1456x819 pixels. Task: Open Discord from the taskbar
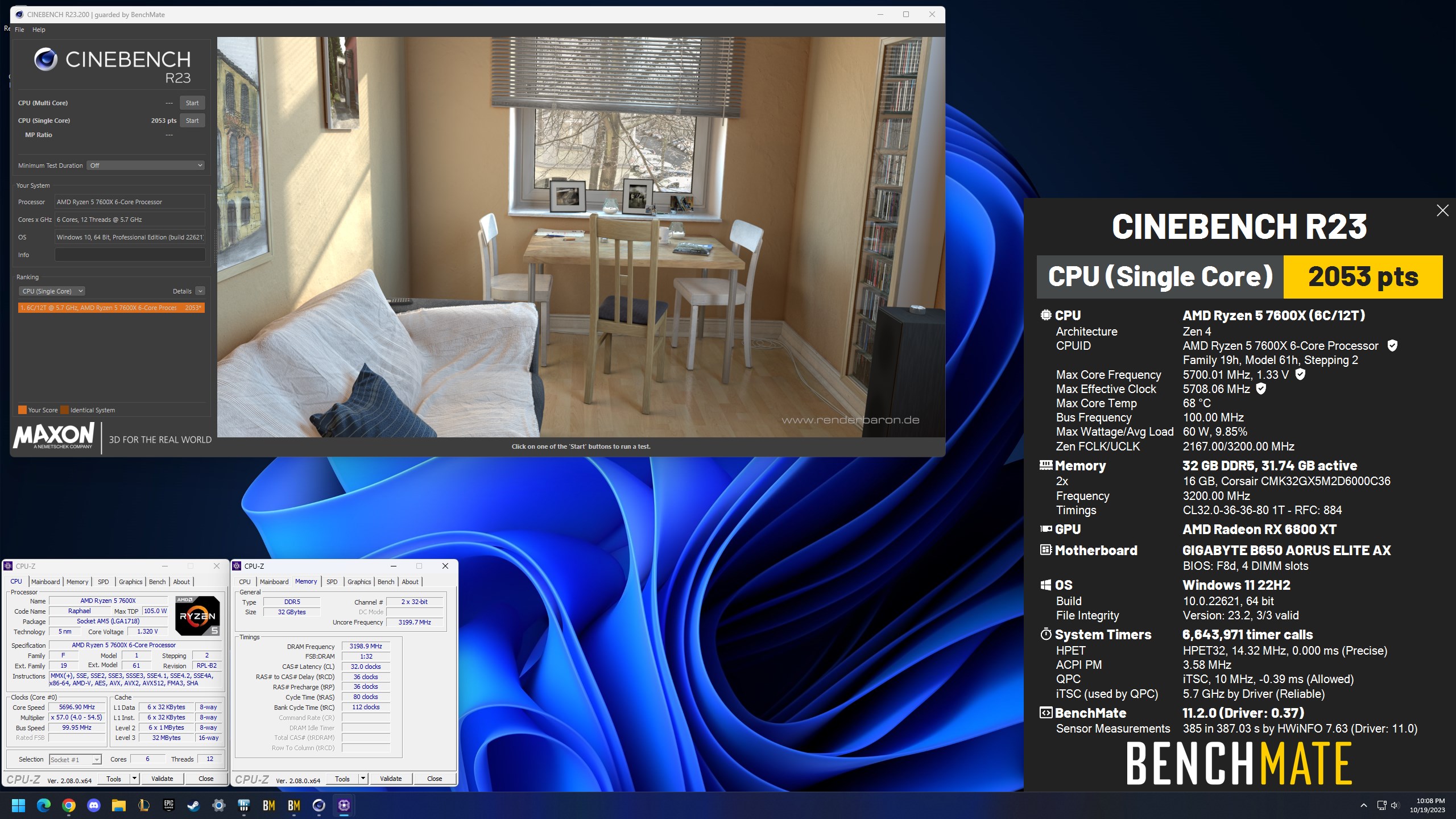pos(93,805)
